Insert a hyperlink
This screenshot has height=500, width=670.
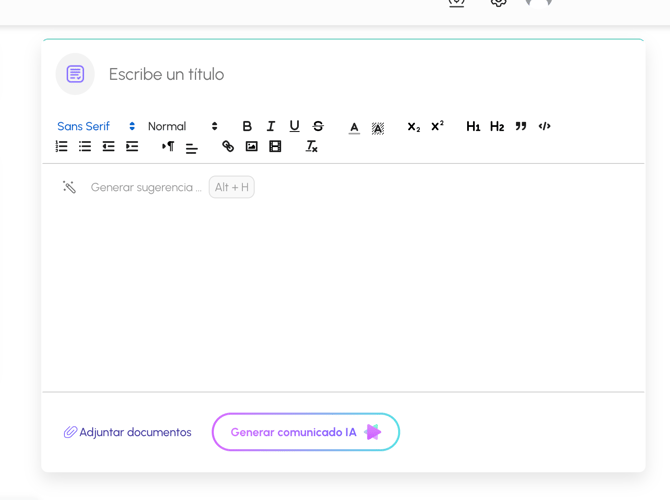coord(228,147)
